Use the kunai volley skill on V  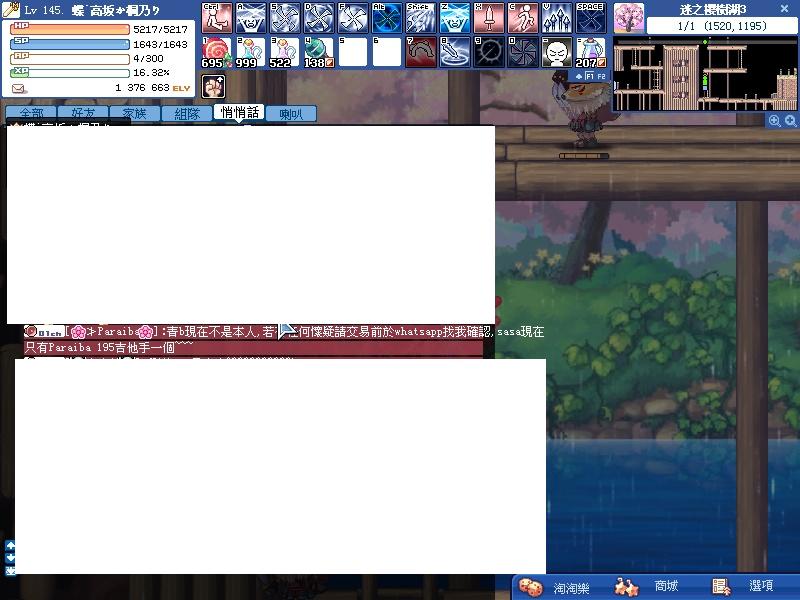[557, 18]
